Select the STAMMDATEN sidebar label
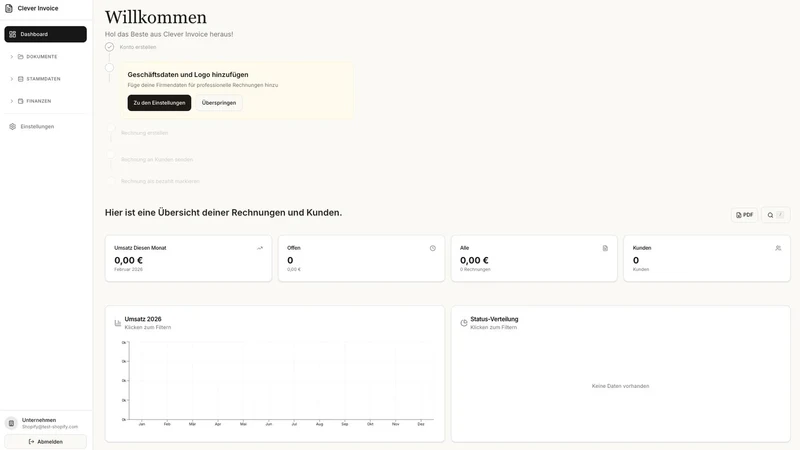The width and height of the screenshot is (800, 450). 43,79
